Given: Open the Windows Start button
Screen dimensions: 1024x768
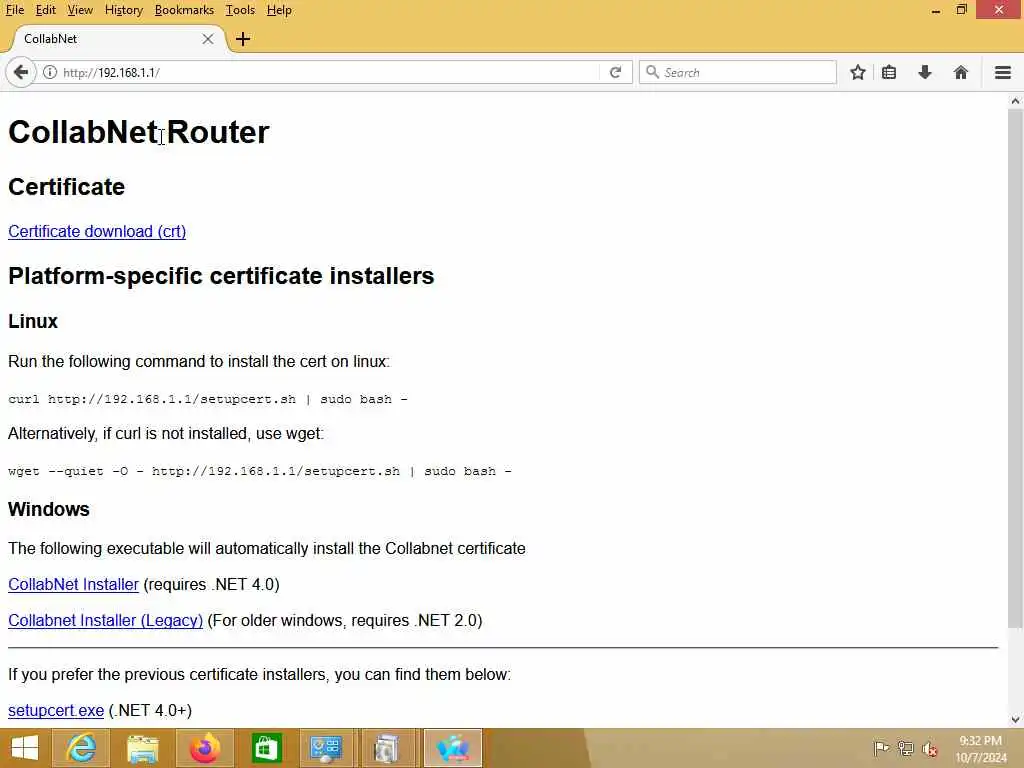Looking at the screenshot, I should click(25, 748).
